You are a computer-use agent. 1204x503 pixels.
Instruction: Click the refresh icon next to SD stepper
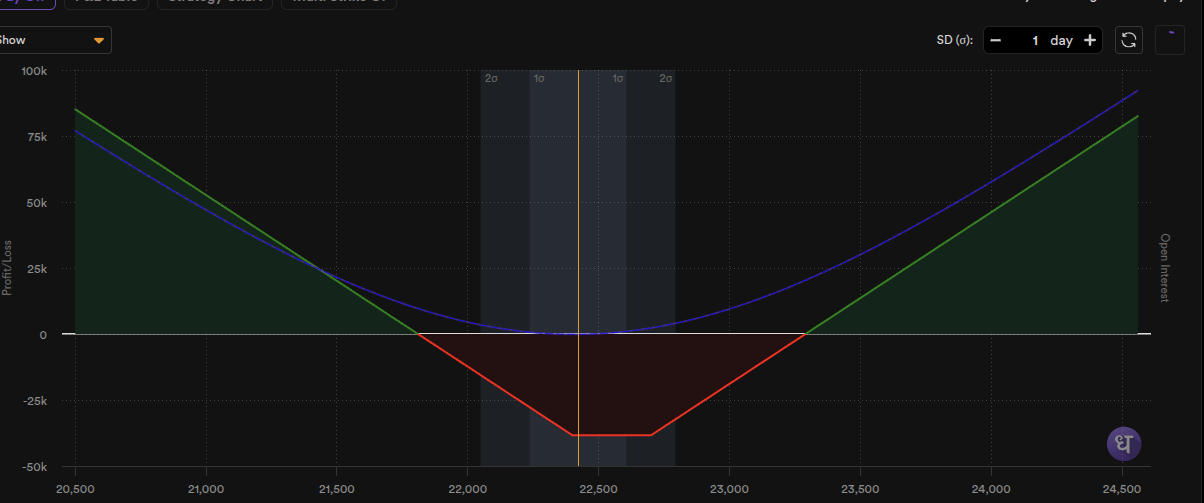coord(1129,40)
